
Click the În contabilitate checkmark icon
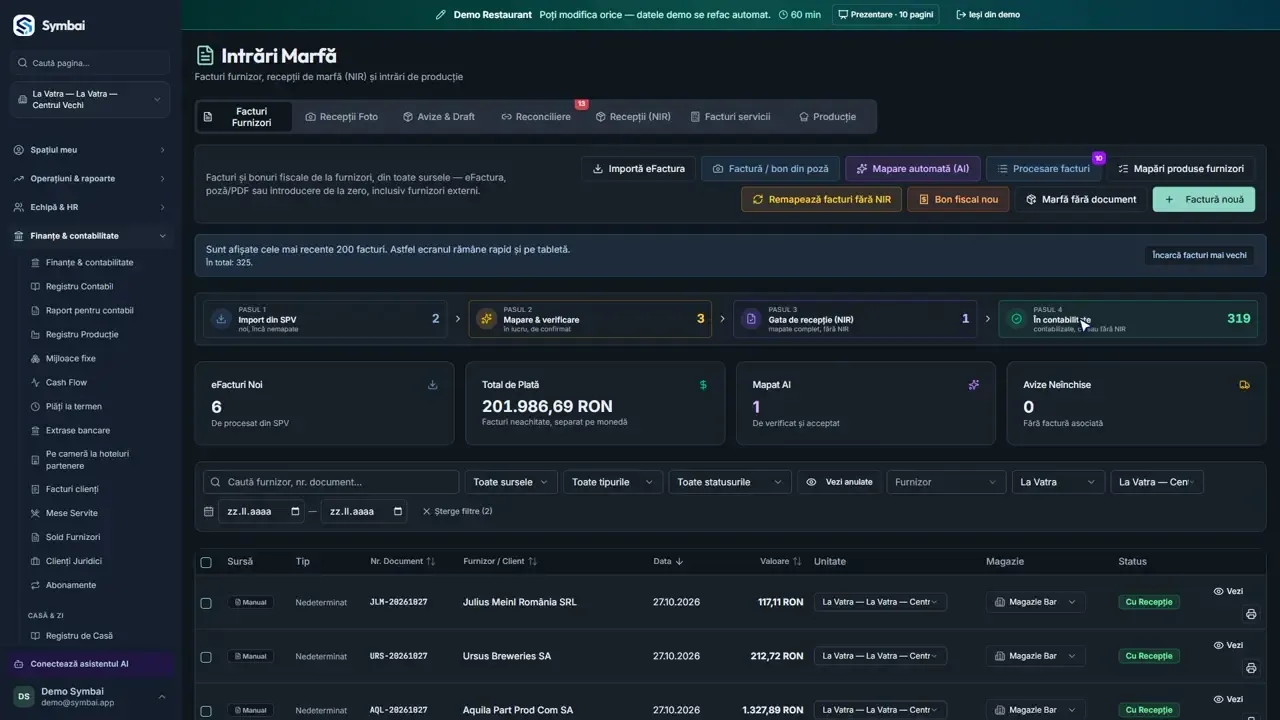[x=1017, y=319]
